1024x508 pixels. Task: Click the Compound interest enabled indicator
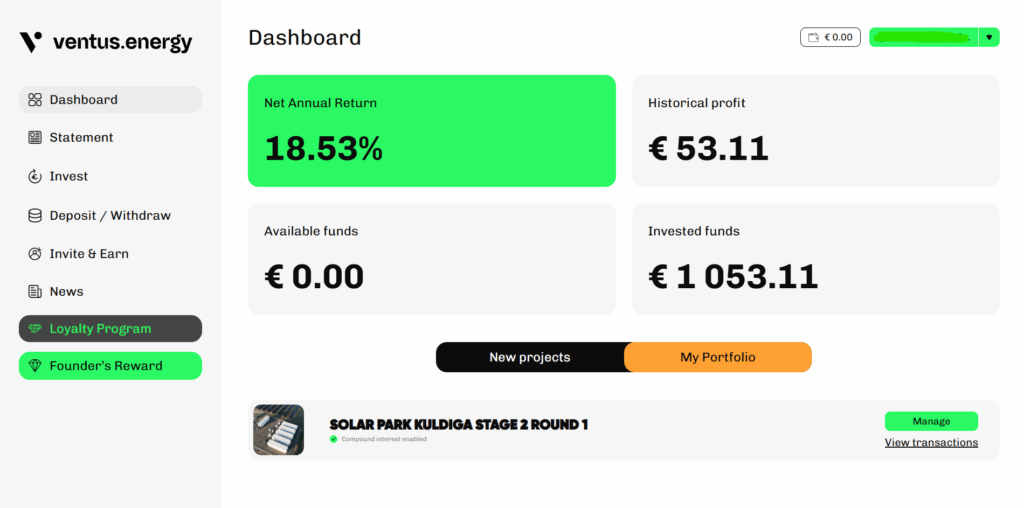point(378,439)
